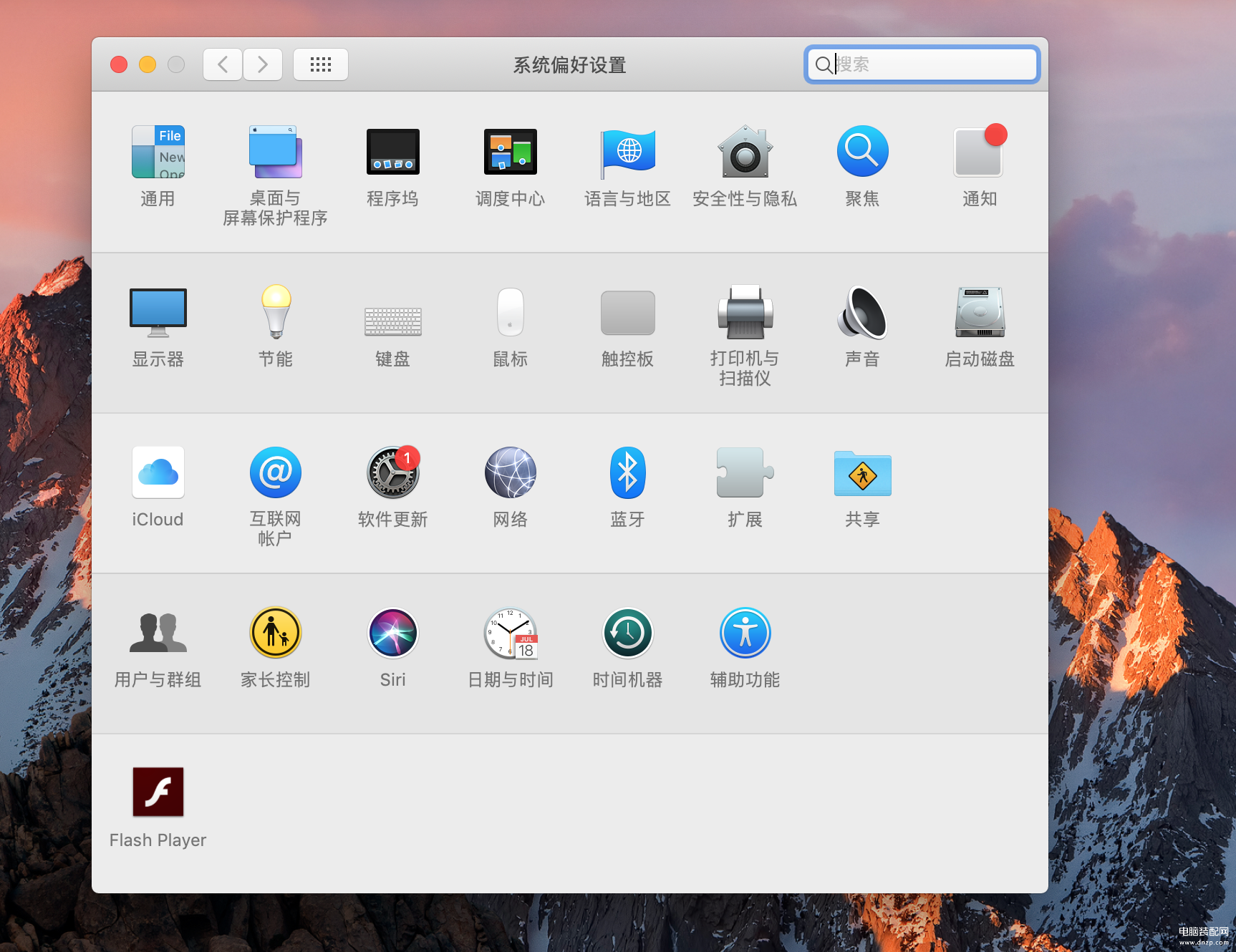Open the 聚焦 (Spotlight) icon
The width and height of the screenshot is (1236, 952).
coord(863,152)
